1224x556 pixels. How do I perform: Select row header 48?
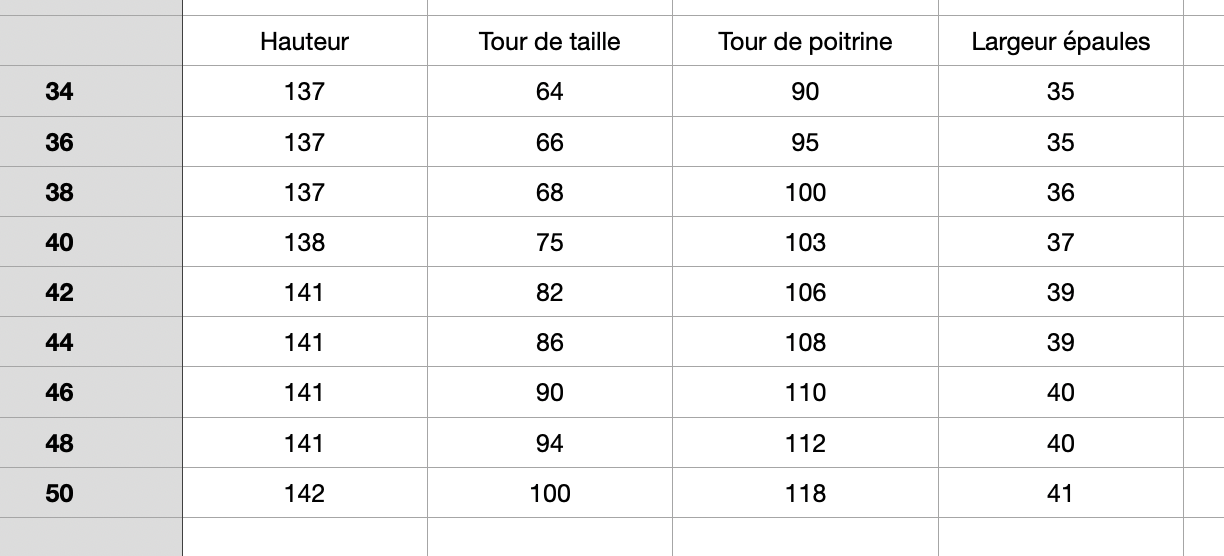coord(91,442)
